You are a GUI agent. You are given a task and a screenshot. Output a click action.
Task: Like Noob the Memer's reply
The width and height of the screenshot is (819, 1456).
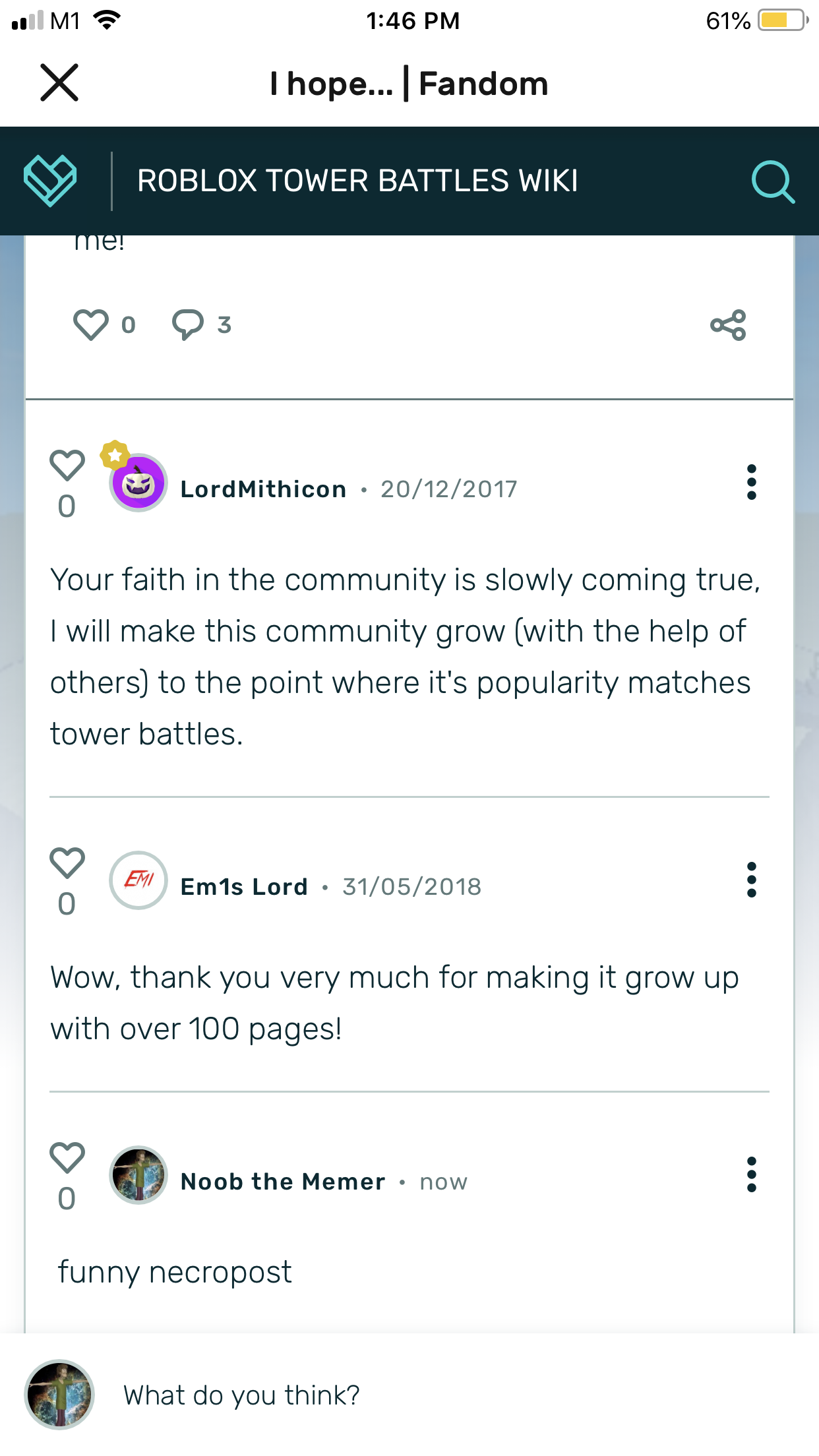[67, 1158]
